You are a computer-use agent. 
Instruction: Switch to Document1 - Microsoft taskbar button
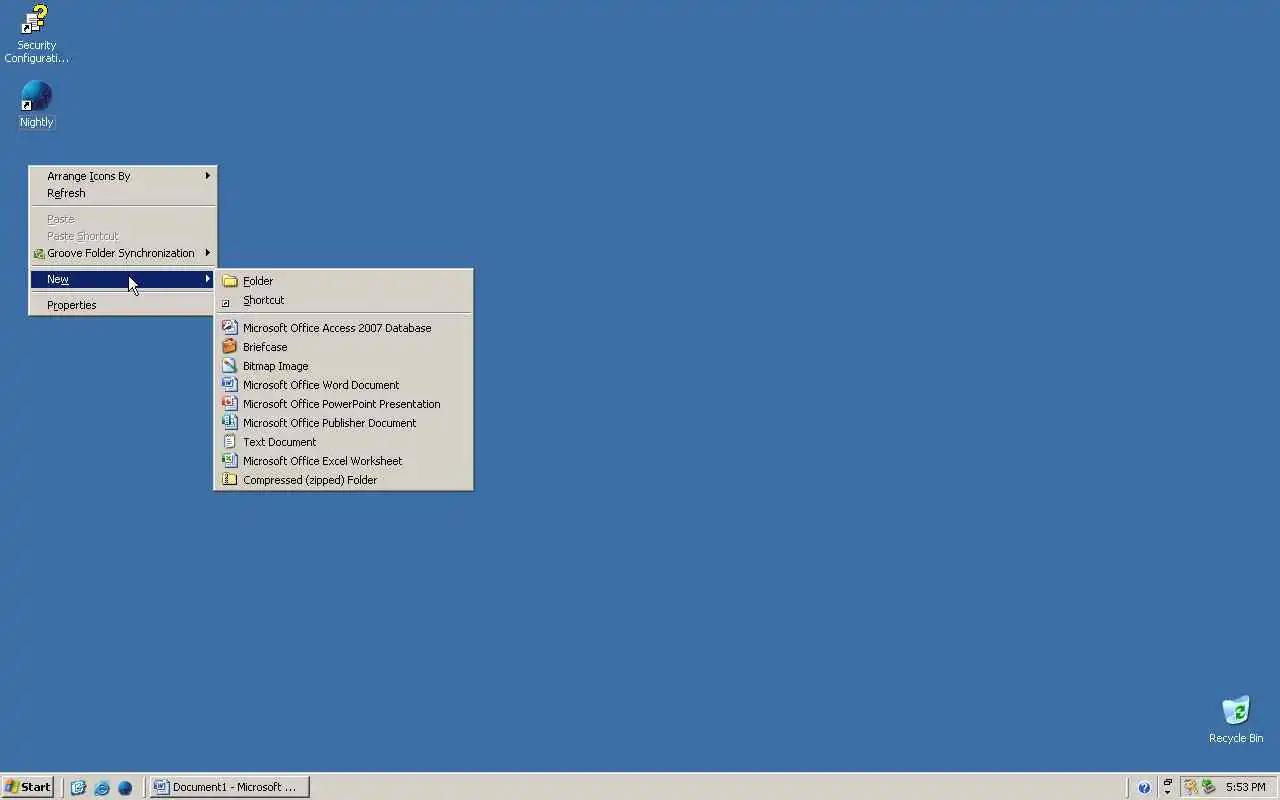(229, 787)
